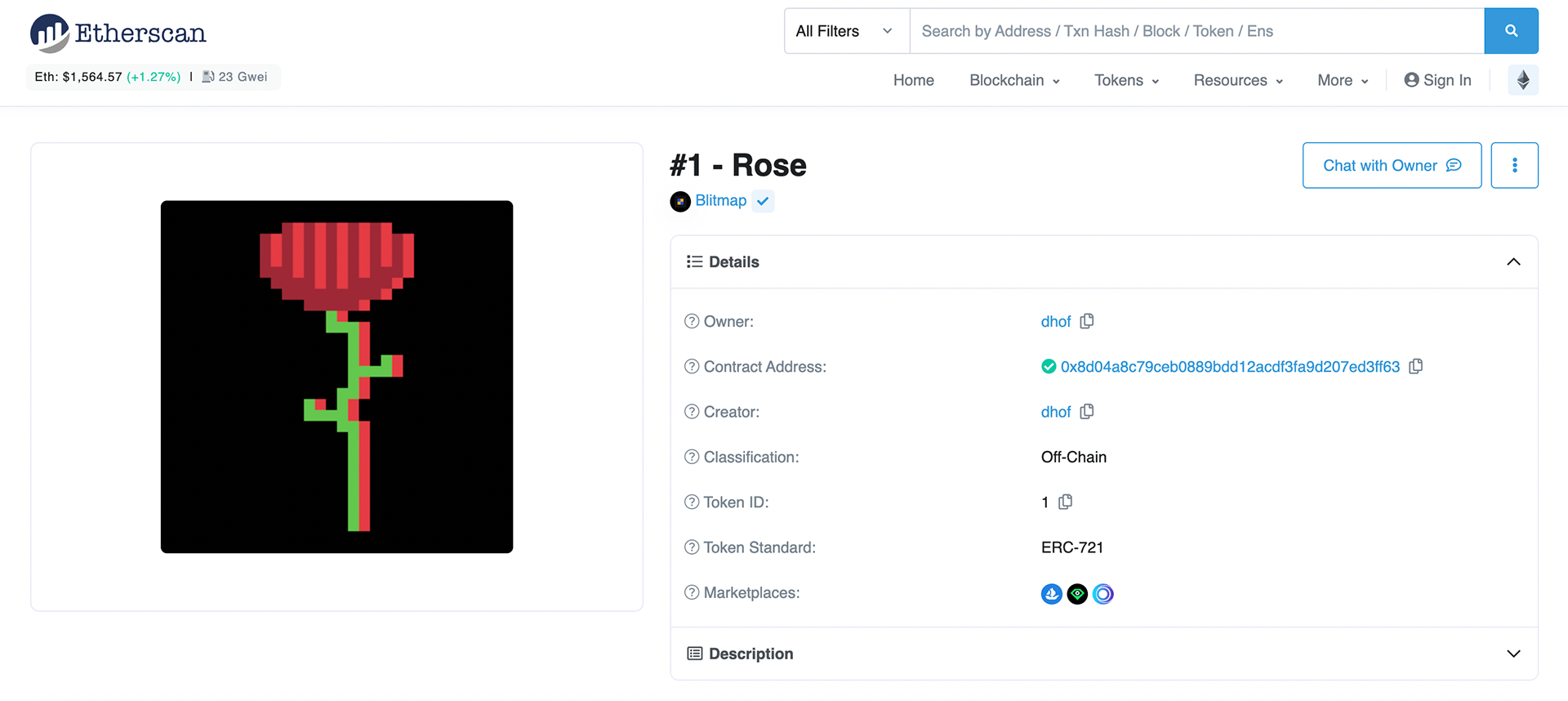Collapse the Details section

tap(1513, 261)
